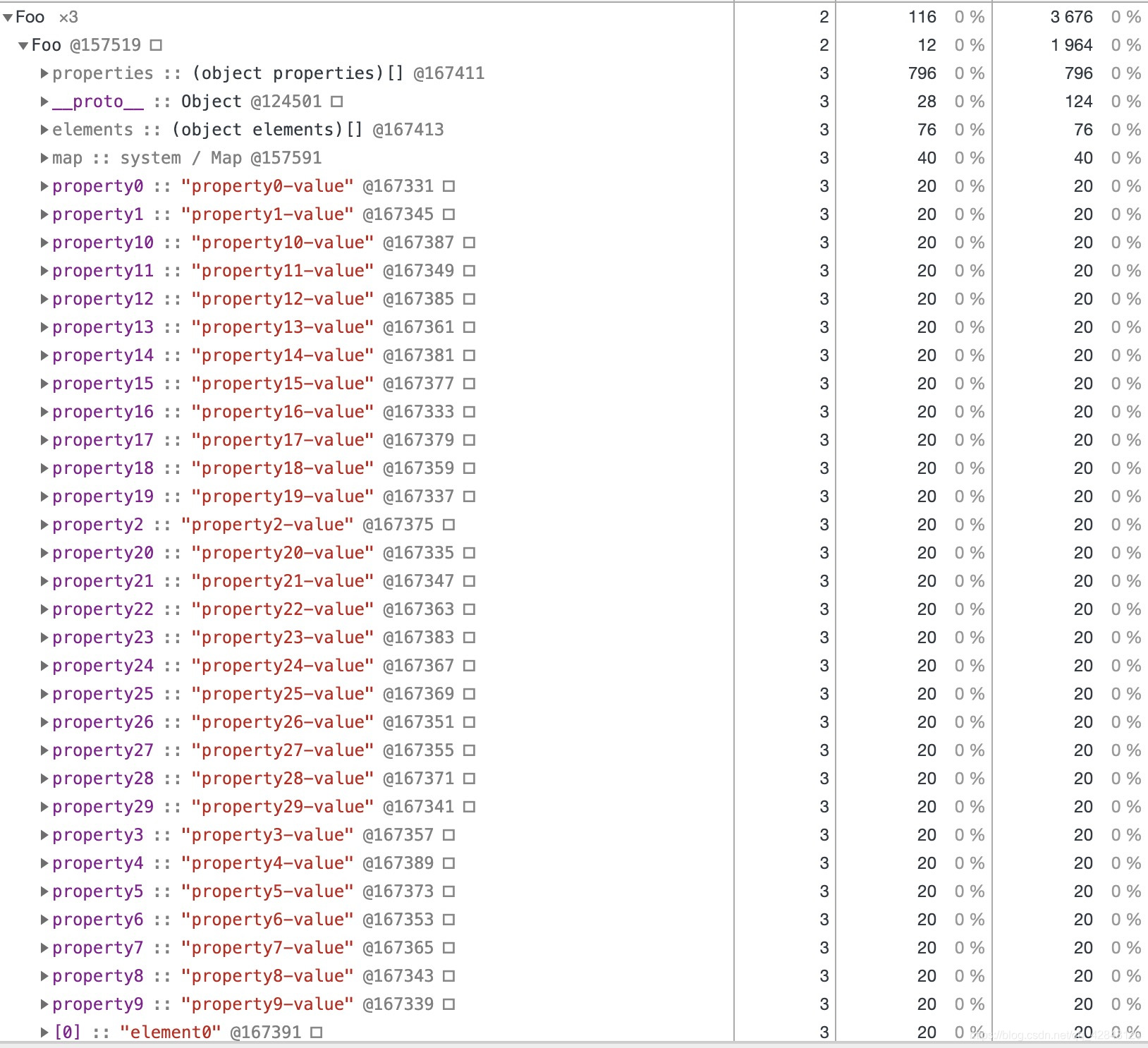
Task: Click square icon after @167379
Action: tap(470, 440)
